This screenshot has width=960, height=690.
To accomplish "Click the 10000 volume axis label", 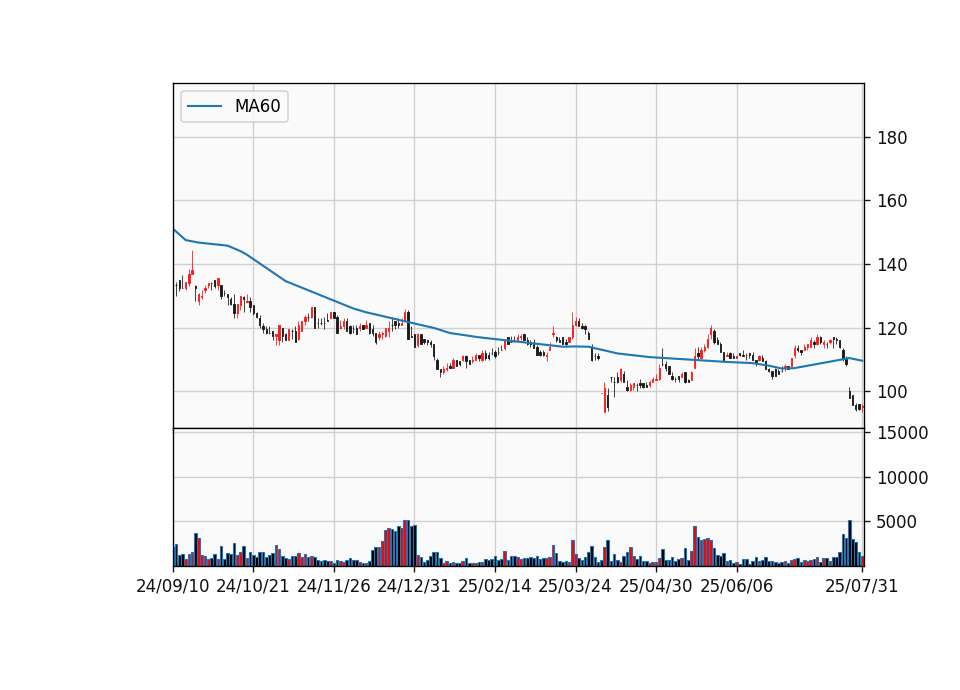I will click(902, 478).
